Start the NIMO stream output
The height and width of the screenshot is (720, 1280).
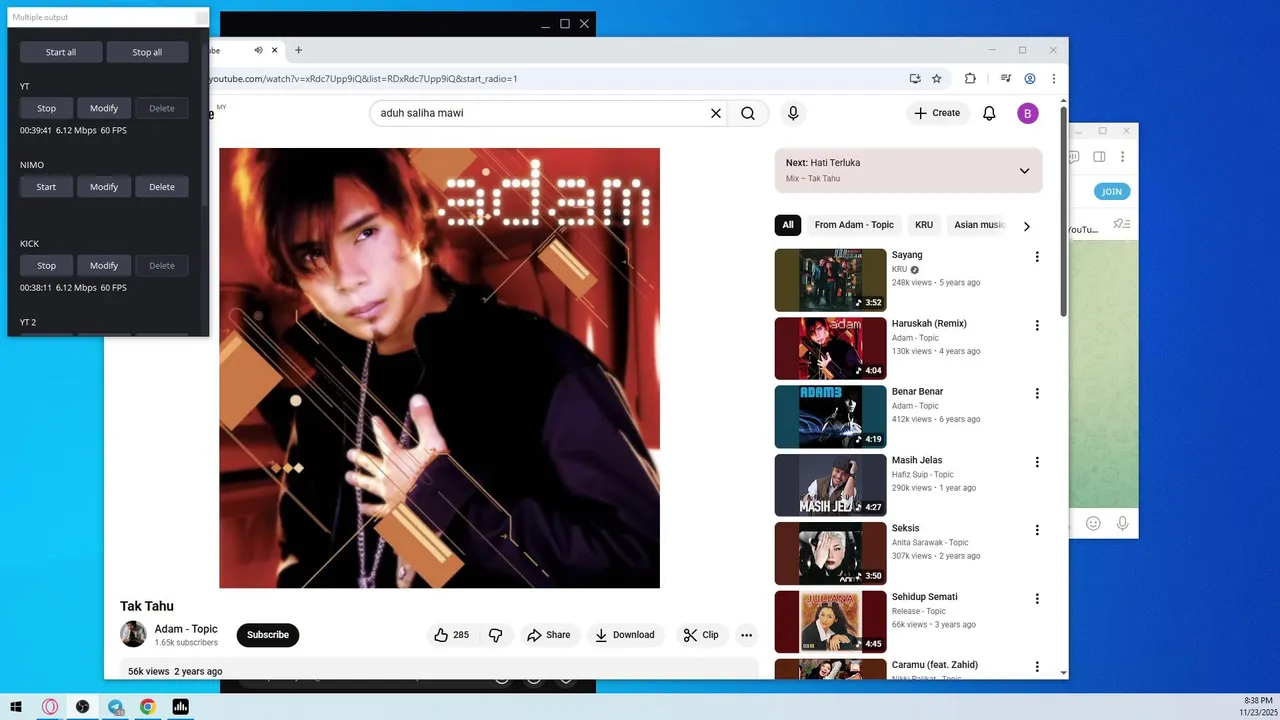(46, 187)
